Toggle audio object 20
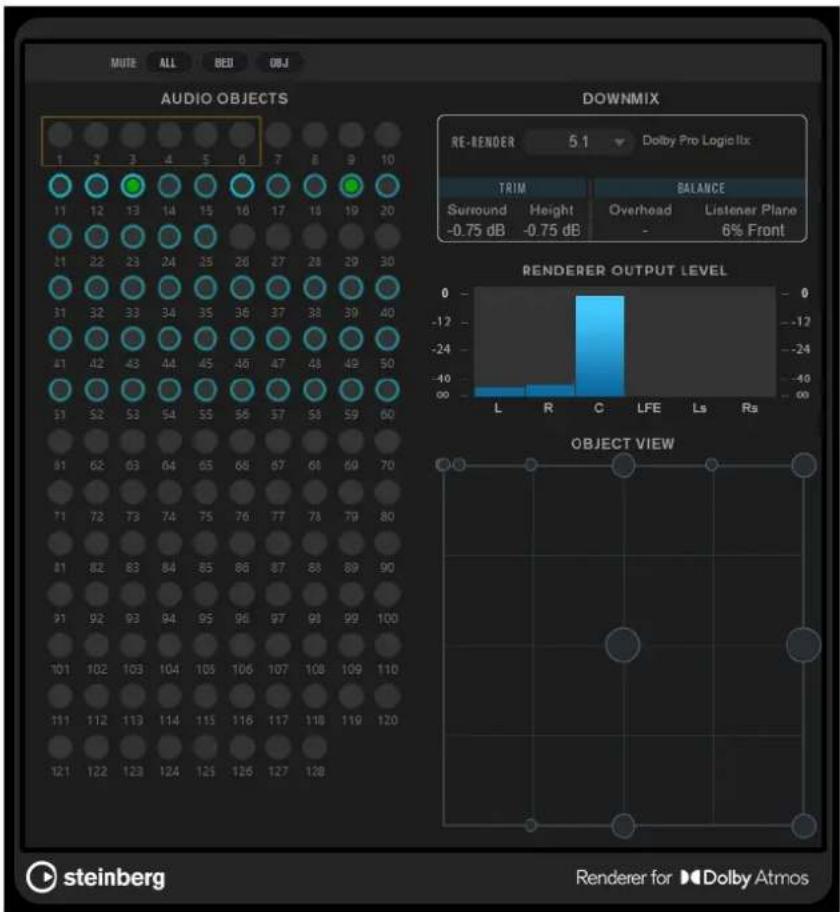Image resolution: width=840 pixels, height=912 pixels. (x=387, y=186)
